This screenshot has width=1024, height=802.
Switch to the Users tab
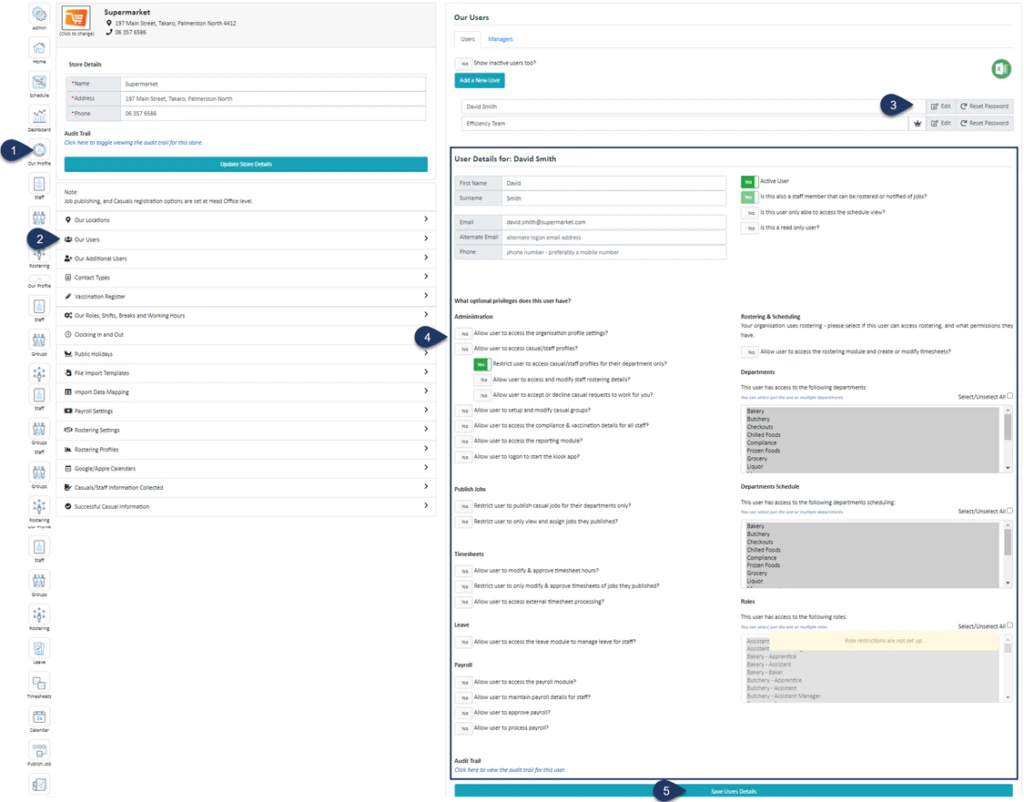[x=468, y=39]
